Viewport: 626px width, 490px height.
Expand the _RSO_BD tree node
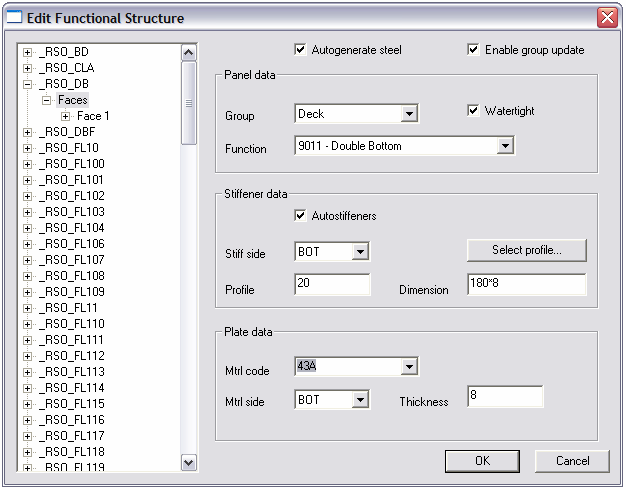tap(27, 52)
